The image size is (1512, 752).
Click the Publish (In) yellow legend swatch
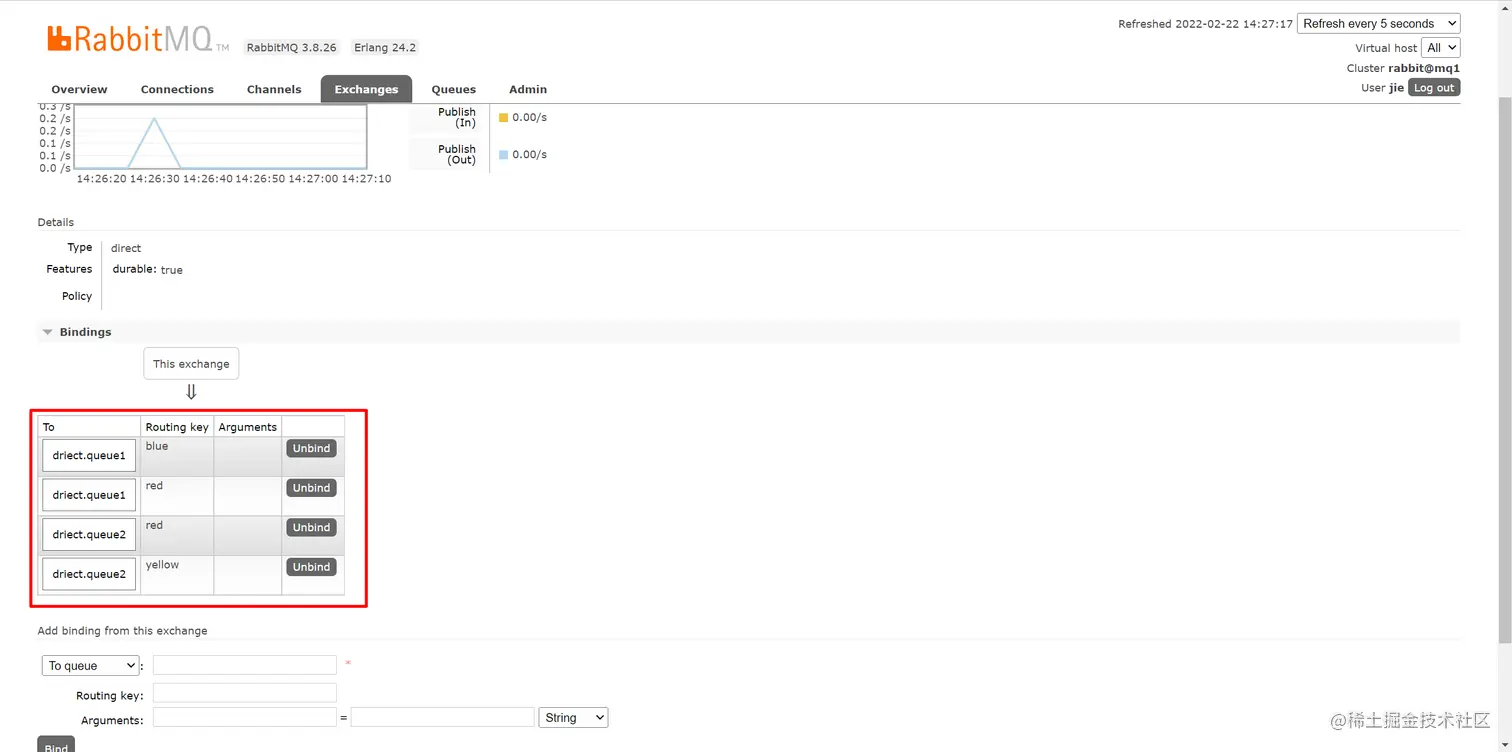pos(503,118)
